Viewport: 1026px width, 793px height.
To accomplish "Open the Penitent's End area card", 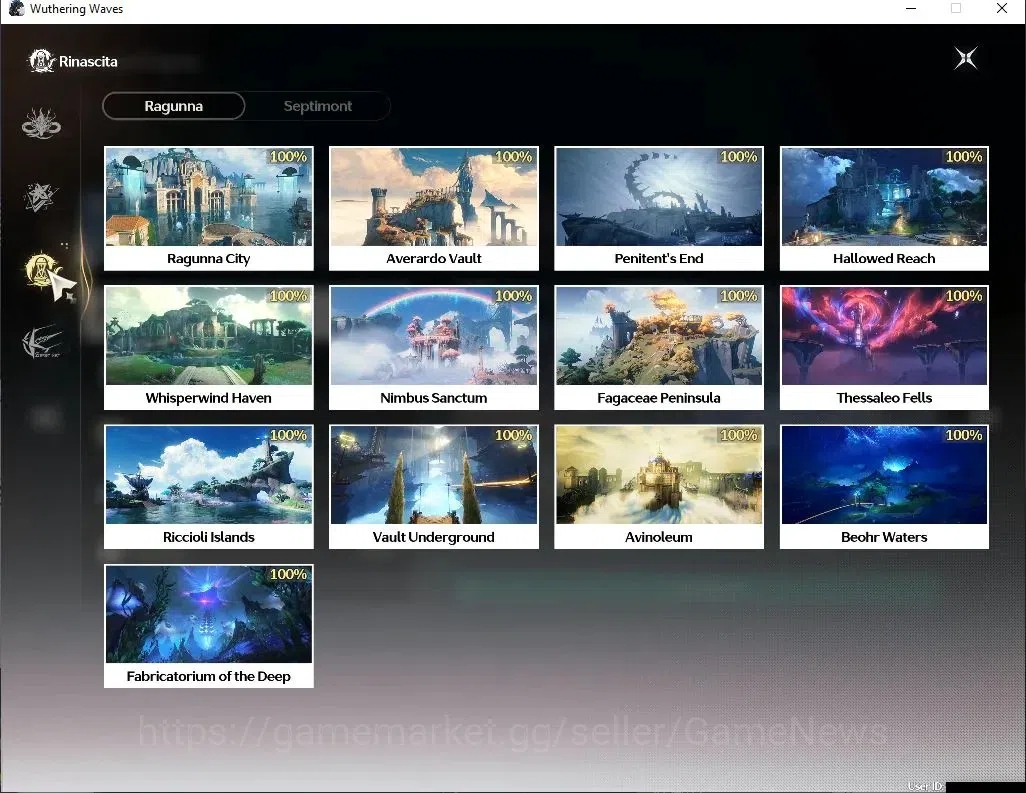I will [659, 208].
